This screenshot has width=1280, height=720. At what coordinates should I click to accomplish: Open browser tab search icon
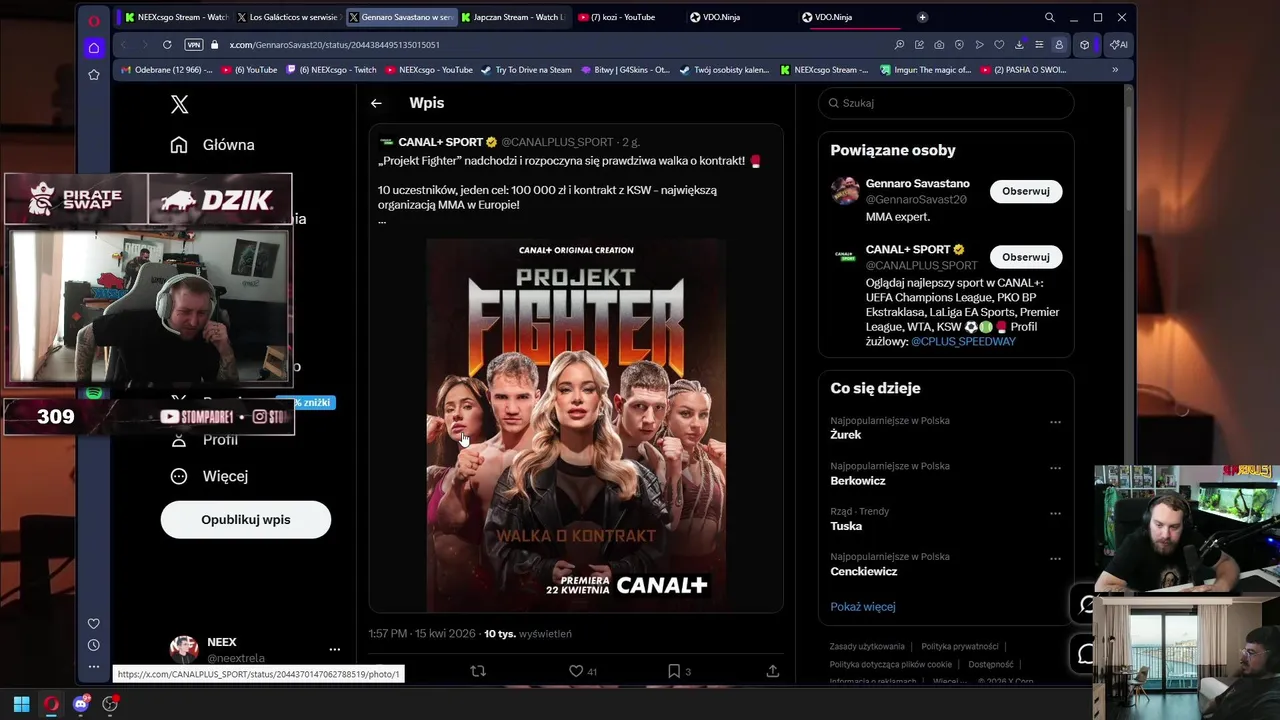coord(1049,17)
